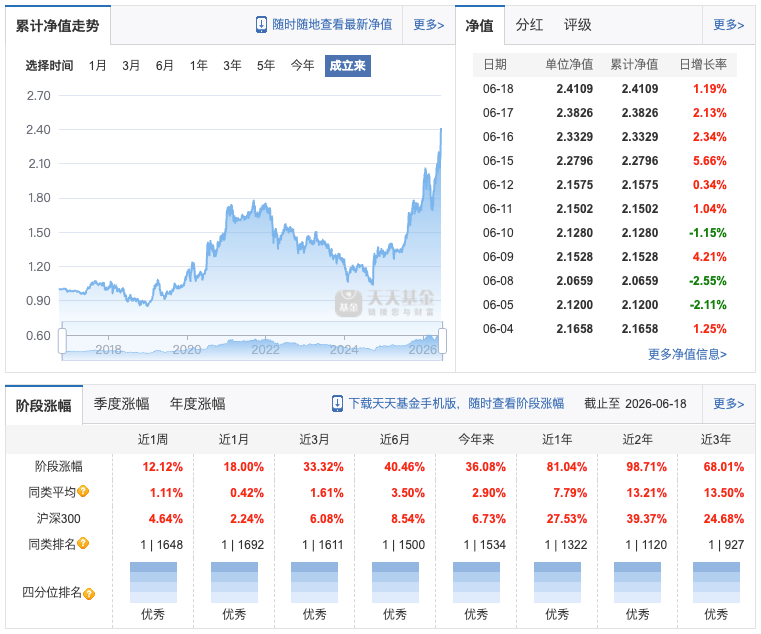The image size is (761, 634).
Task: Click the 近3月 column header
Action: click(x=314, y=440)
